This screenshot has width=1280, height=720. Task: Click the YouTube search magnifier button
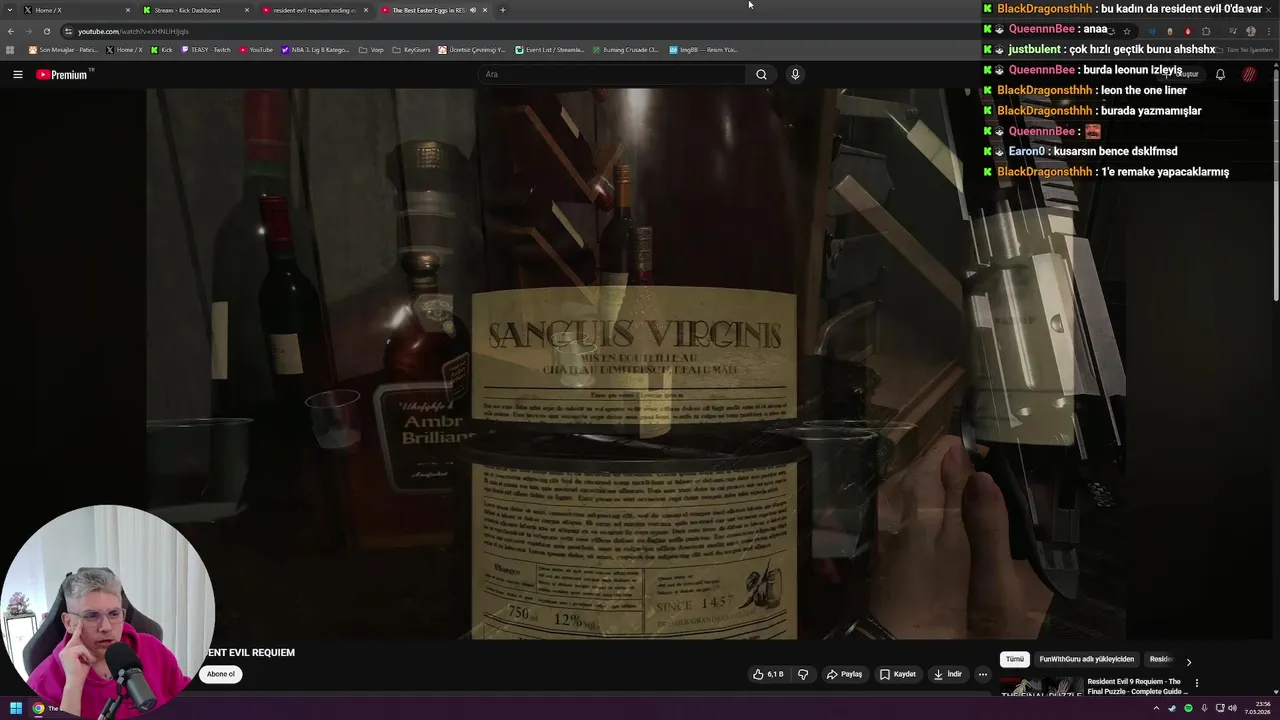click(761, 74)
